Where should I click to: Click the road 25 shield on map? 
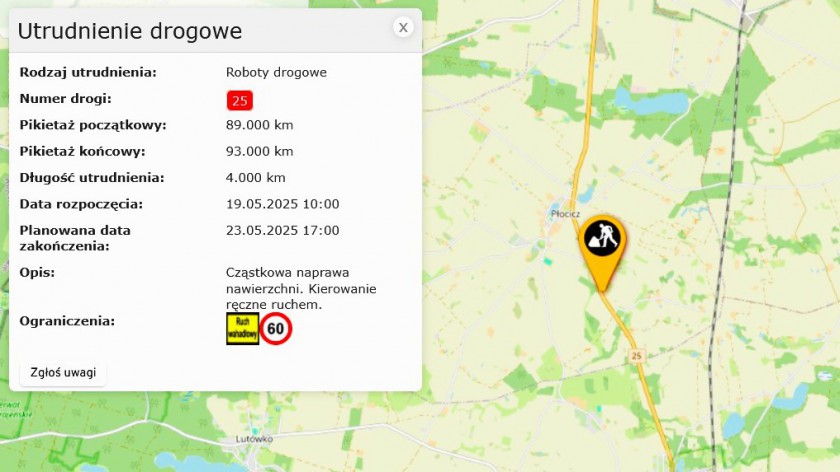pyautogui.click(x=636, y=355)
